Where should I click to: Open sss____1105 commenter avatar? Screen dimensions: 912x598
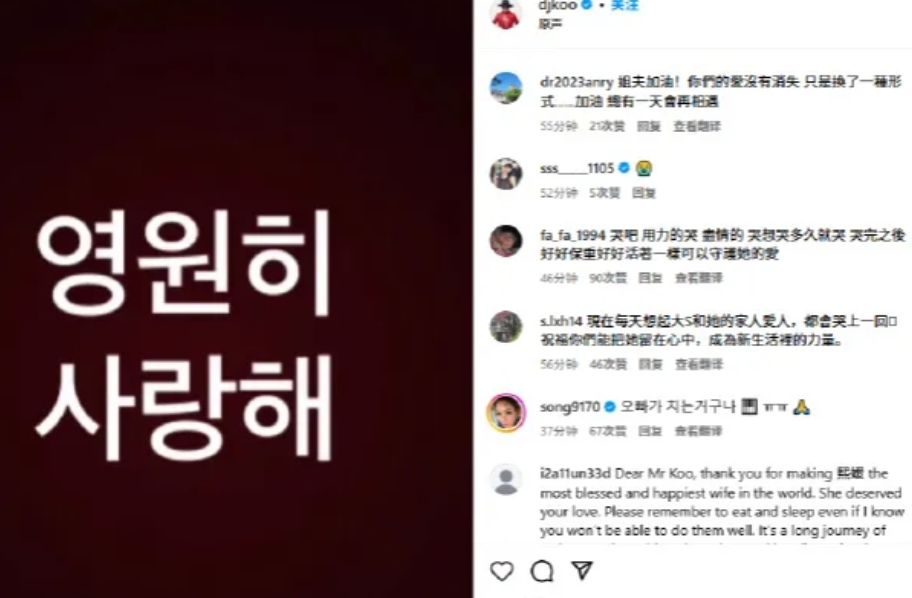(x=506, y=174)
